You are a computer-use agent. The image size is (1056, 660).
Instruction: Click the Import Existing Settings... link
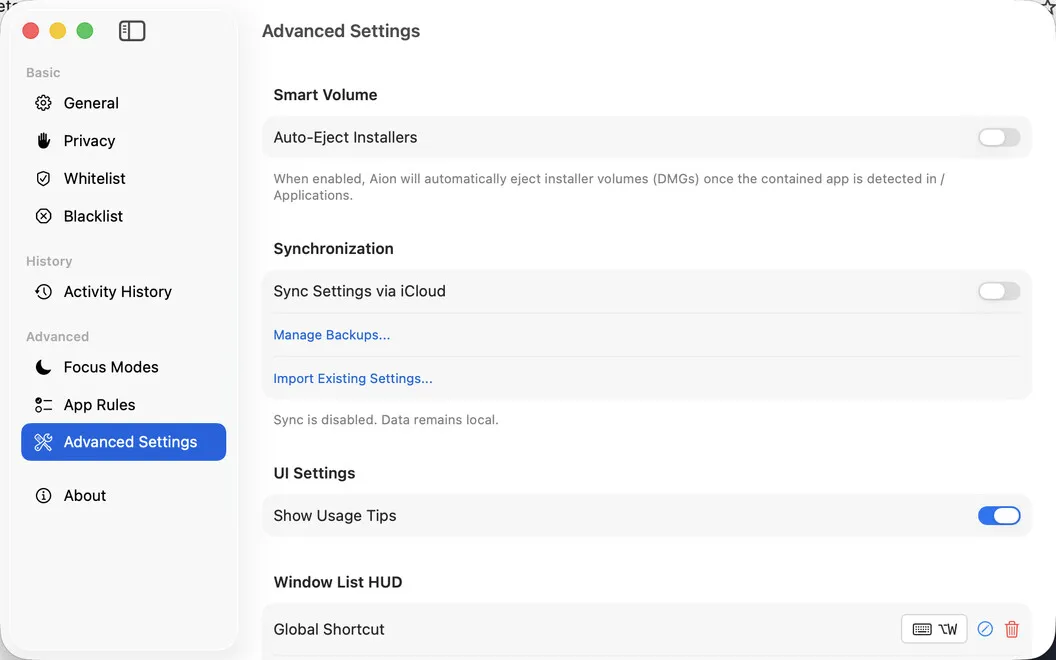(x=353, y=378)
